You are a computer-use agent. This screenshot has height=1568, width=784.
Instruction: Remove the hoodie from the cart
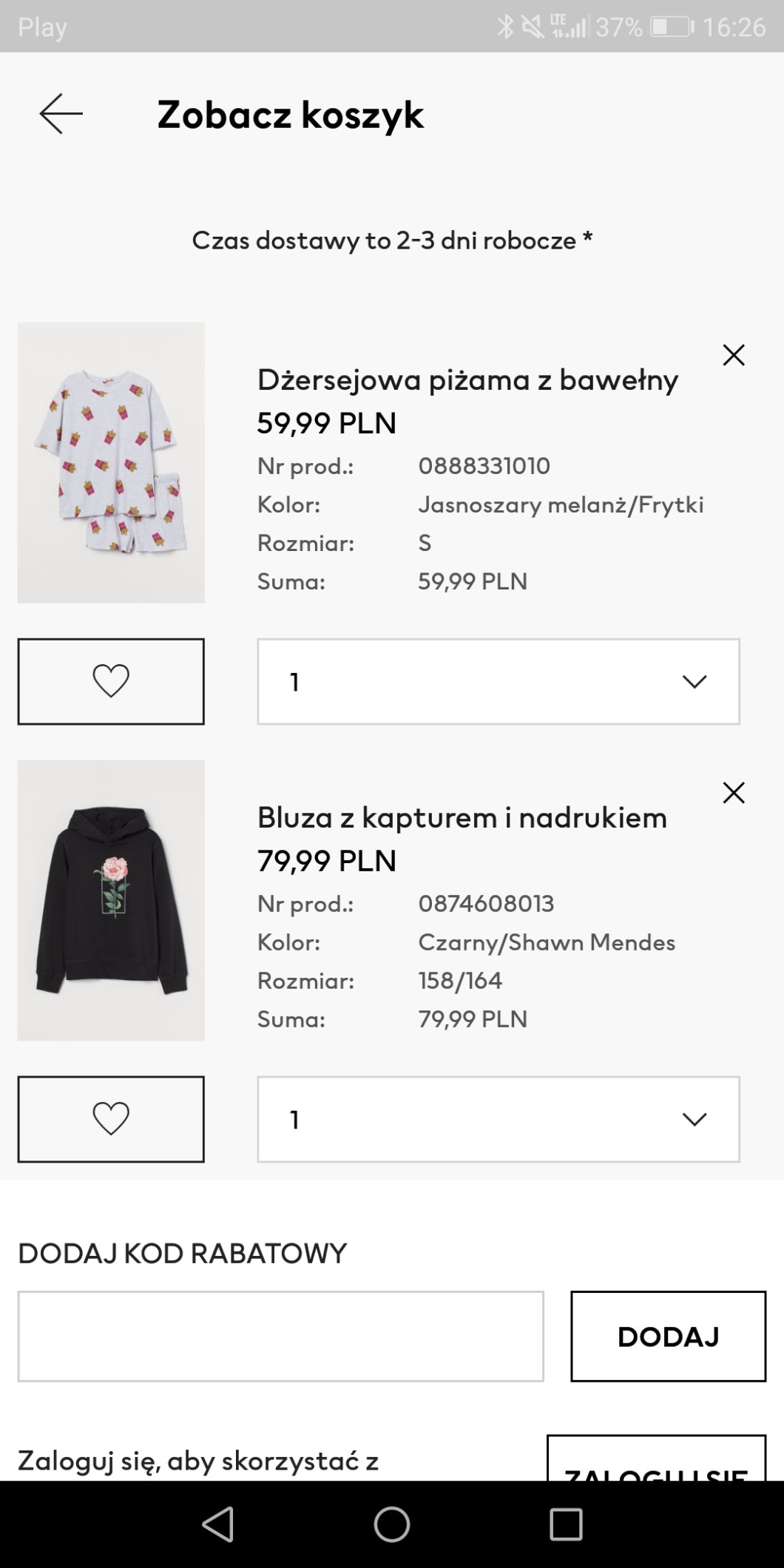click(733, 793)
